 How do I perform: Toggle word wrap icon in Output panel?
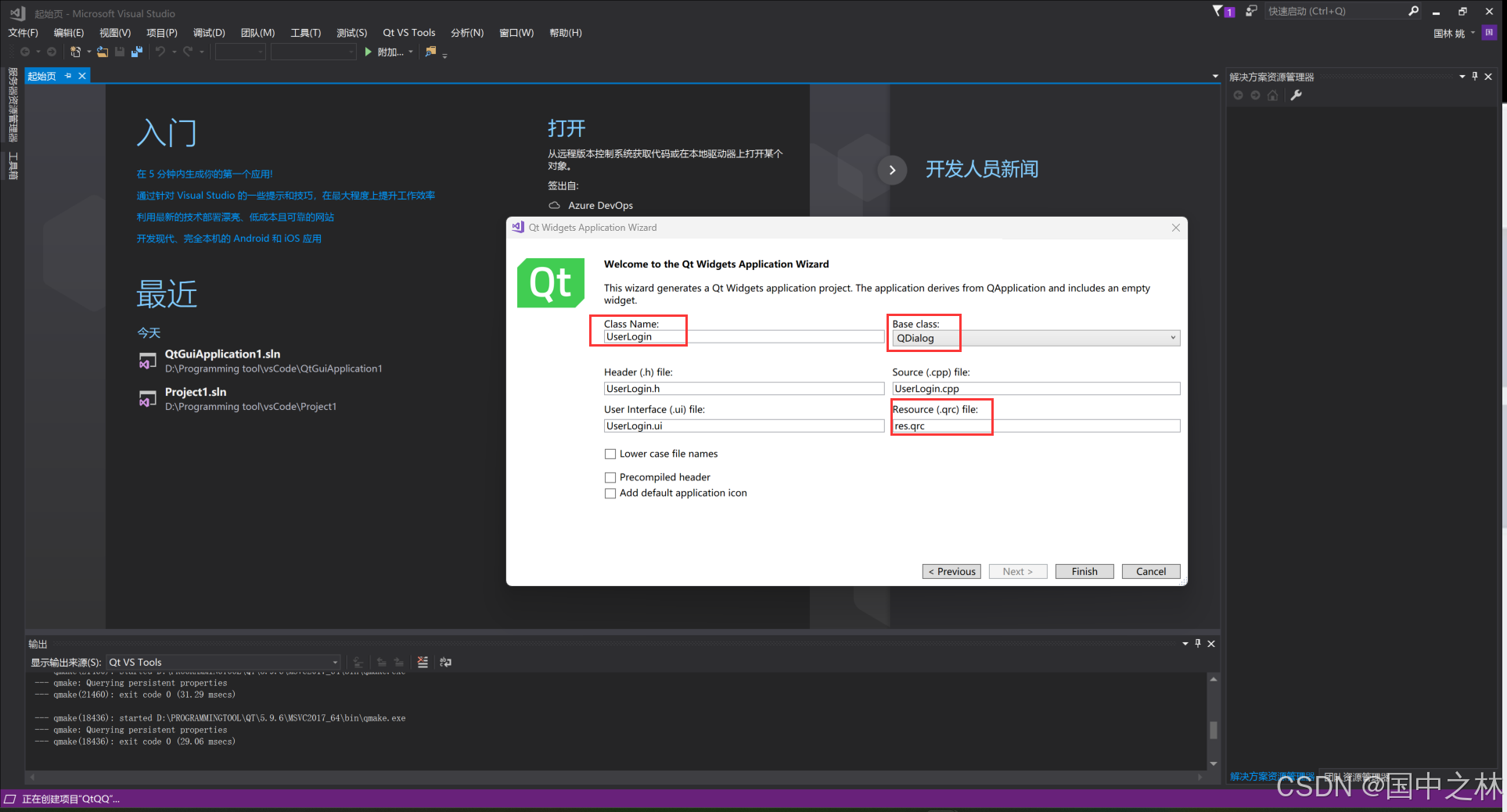click(x=445, y=662)
